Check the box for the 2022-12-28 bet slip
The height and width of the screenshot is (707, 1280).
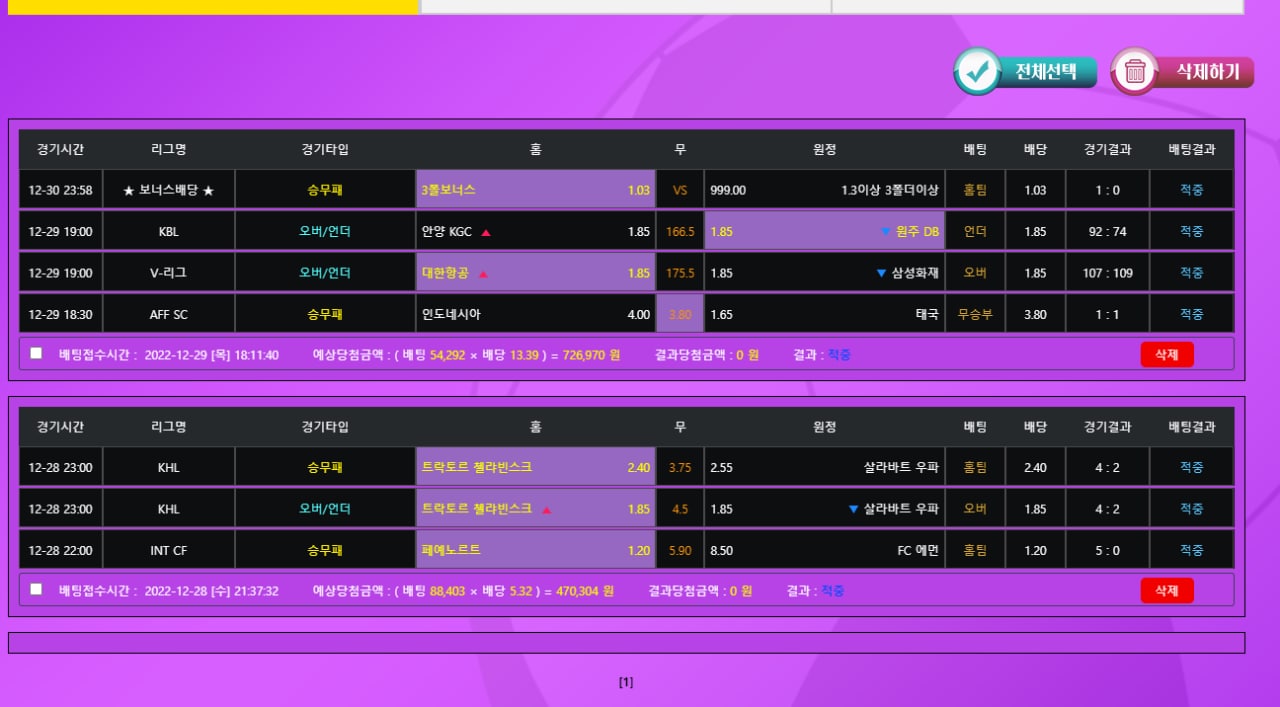[x=36, y=589]
